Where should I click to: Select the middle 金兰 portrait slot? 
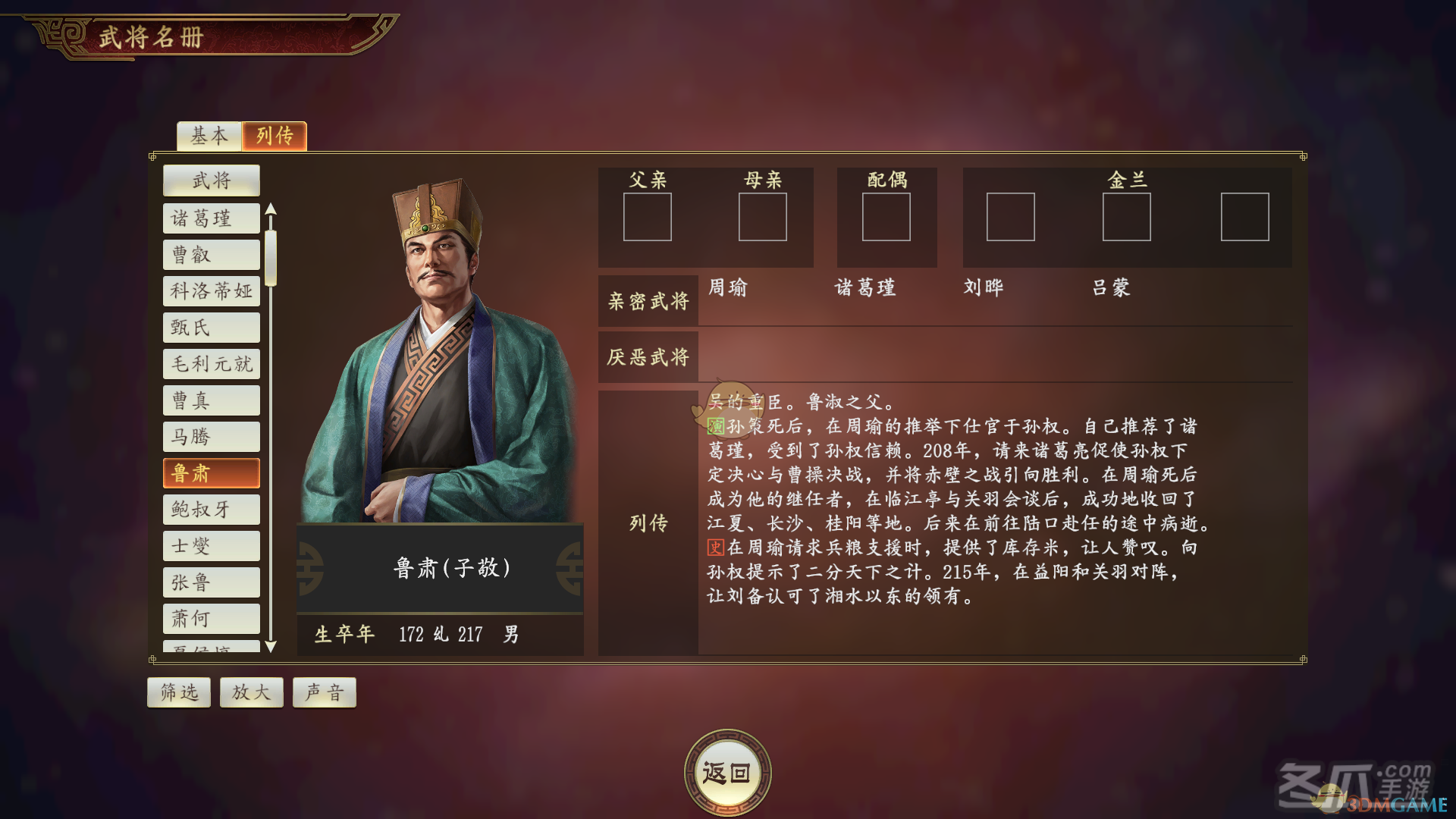point(1126,217)
